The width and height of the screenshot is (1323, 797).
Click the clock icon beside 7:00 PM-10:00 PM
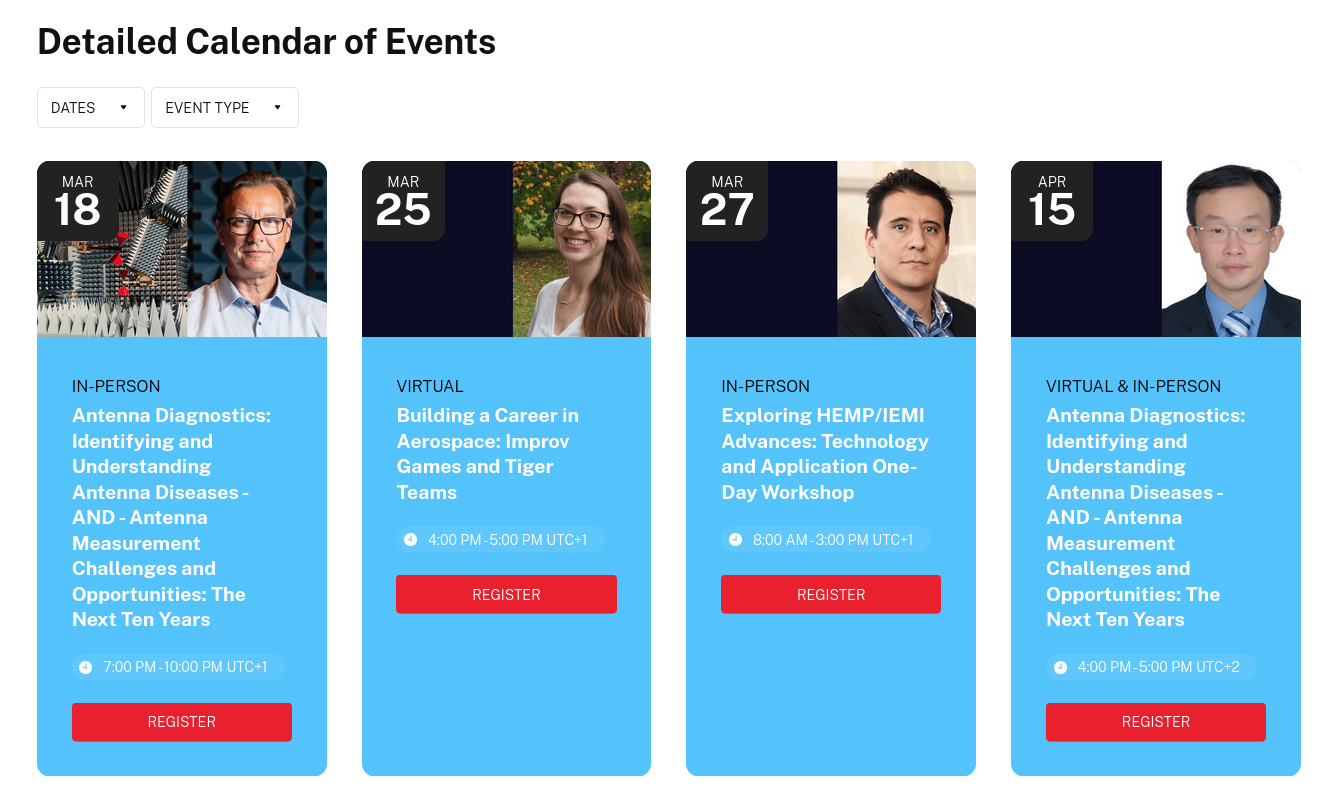[85, 667]
